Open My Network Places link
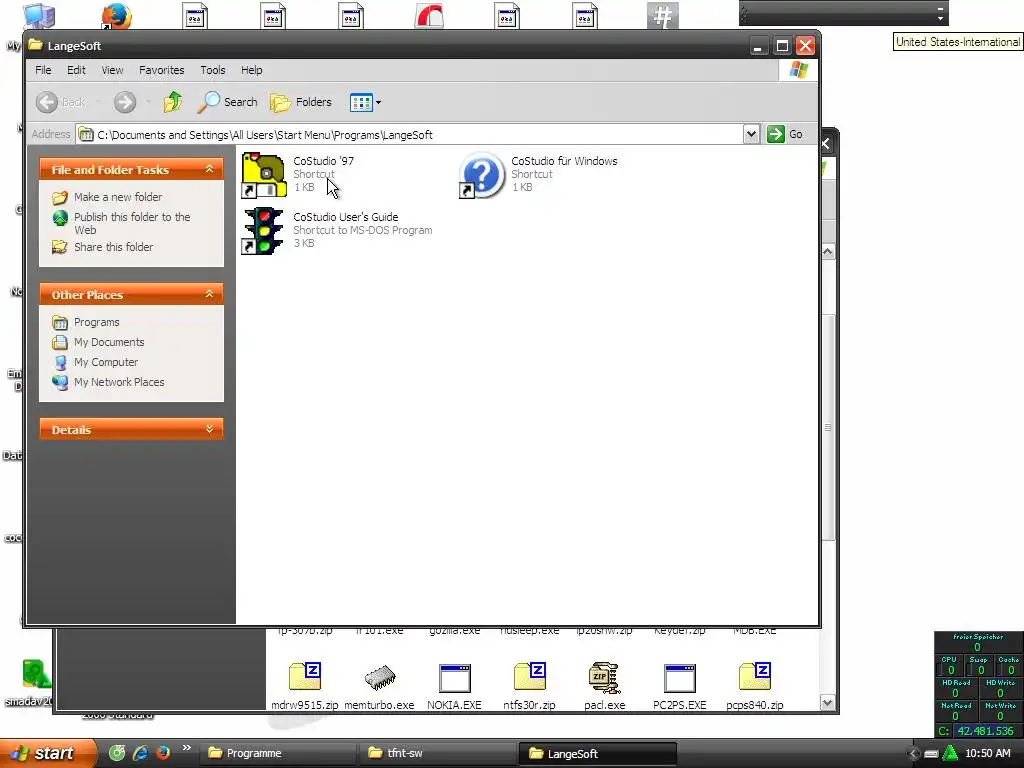1024x768 pixels. pyautogui.click(x=119, y=382)
